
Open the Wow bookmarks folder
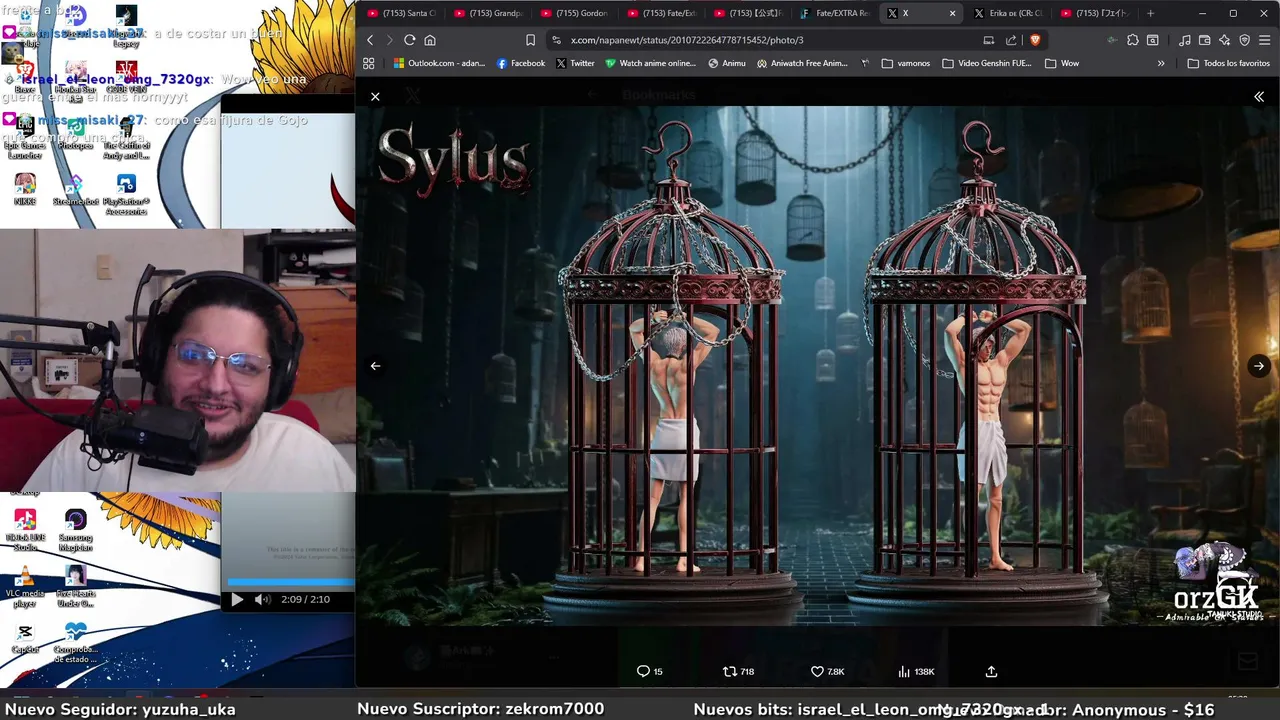click(x=1062, y=63)
